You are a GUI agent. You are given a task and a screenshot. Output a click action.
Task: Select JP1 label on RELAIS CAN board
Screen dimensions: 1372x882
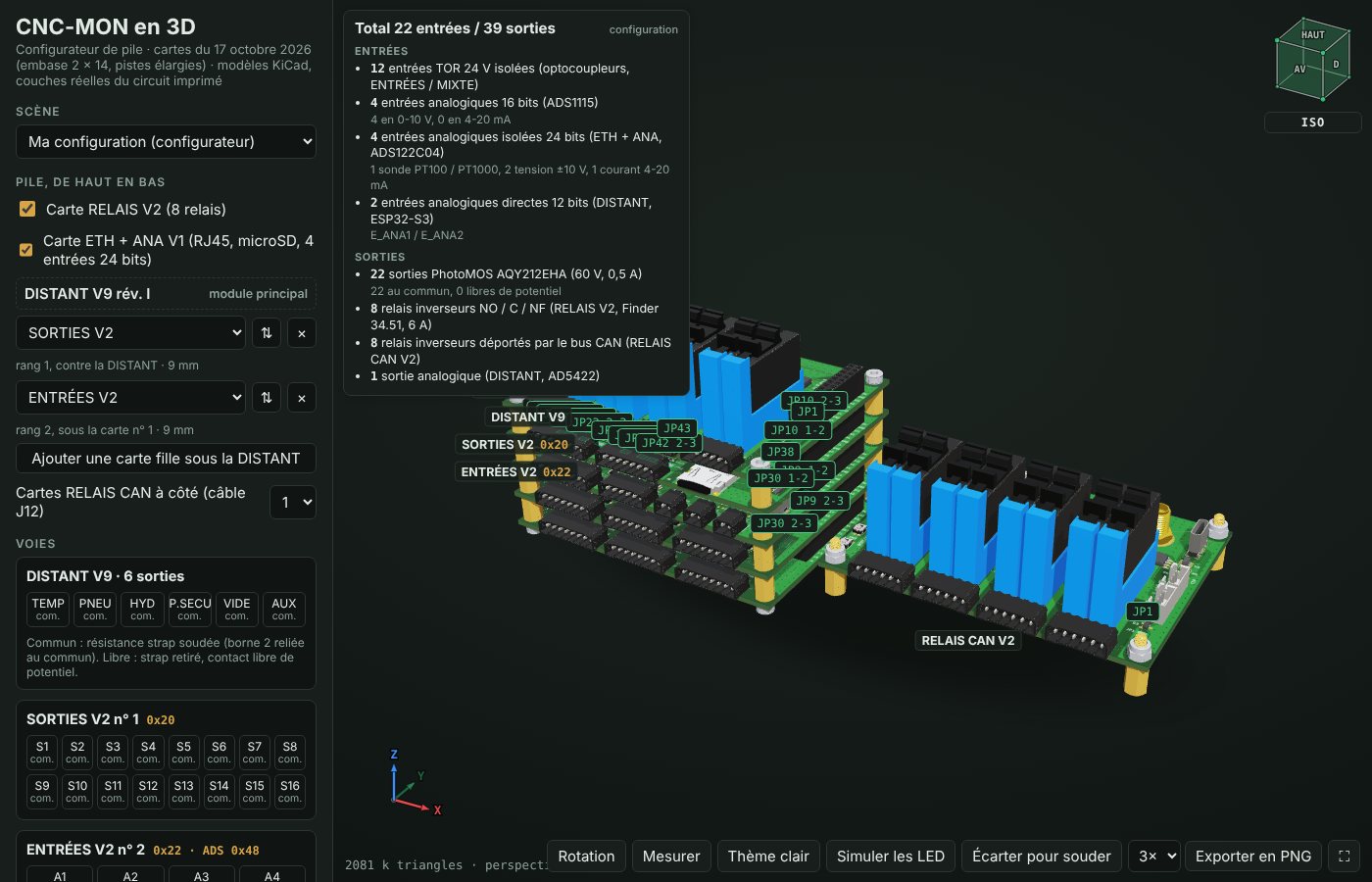click(1143, 612)
